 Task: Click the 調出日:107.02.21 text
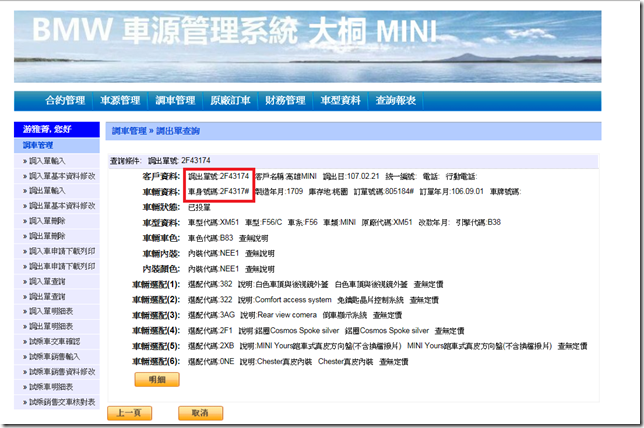(x=351, y=176)
